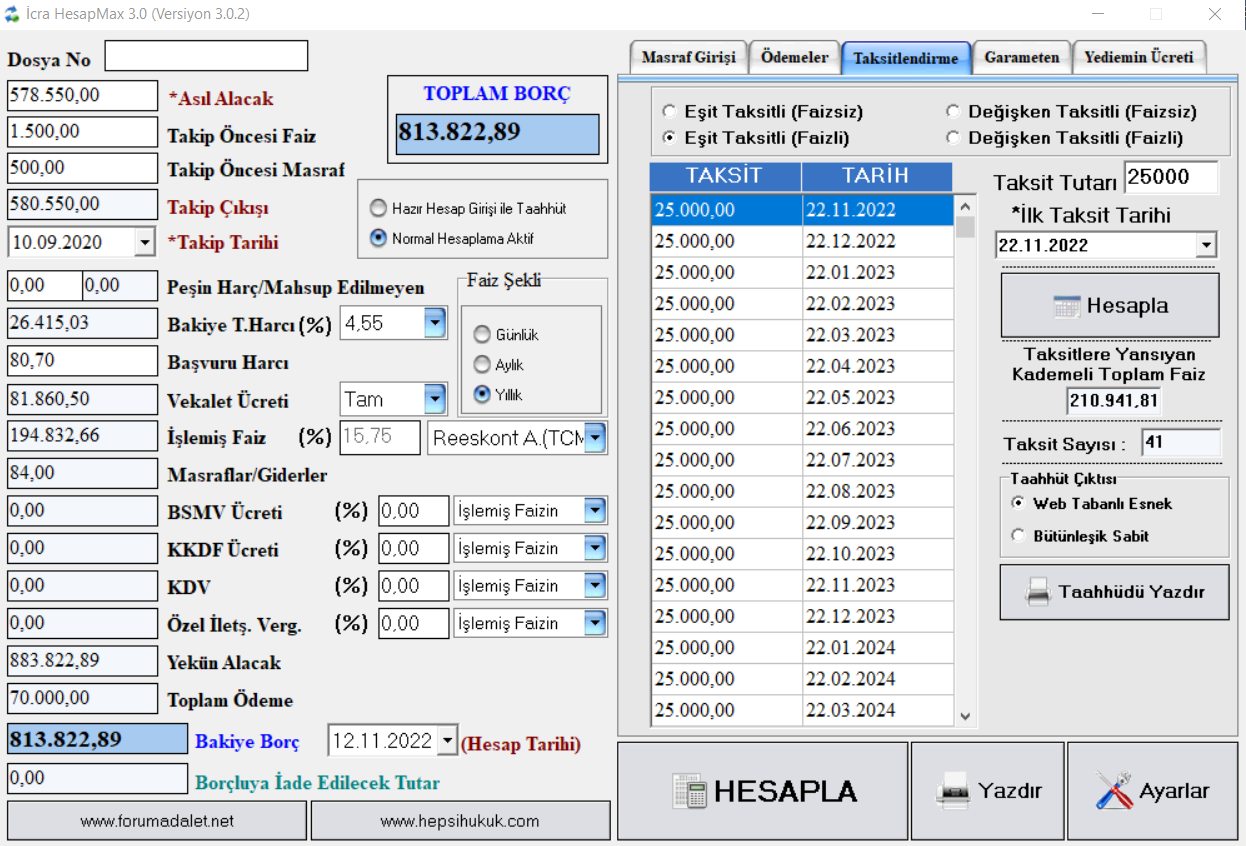Choose Değişken Taksitli (Faizli)

pos(951,137)
